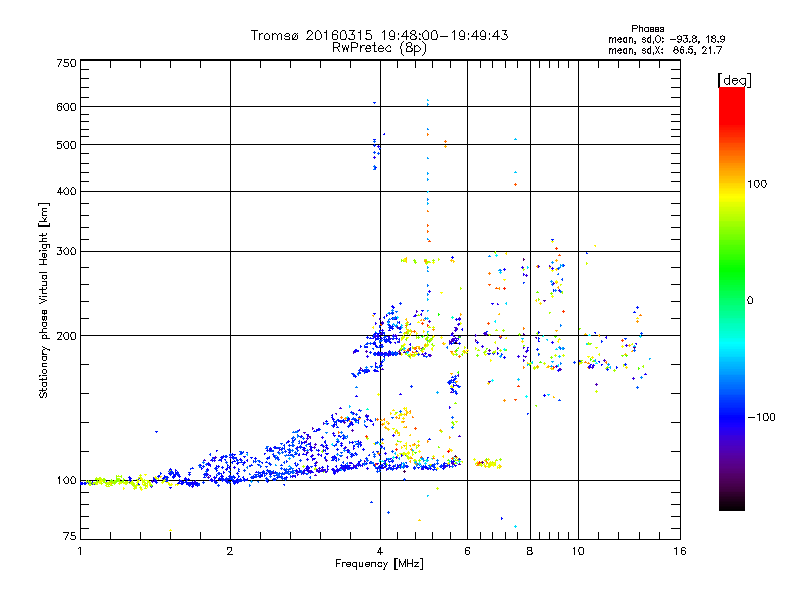The height and width of the screenshot is (600, 800).
Task: Click the 'mean, sd,O: -93.8, 18.9' statistic
Action: (666, 39)
